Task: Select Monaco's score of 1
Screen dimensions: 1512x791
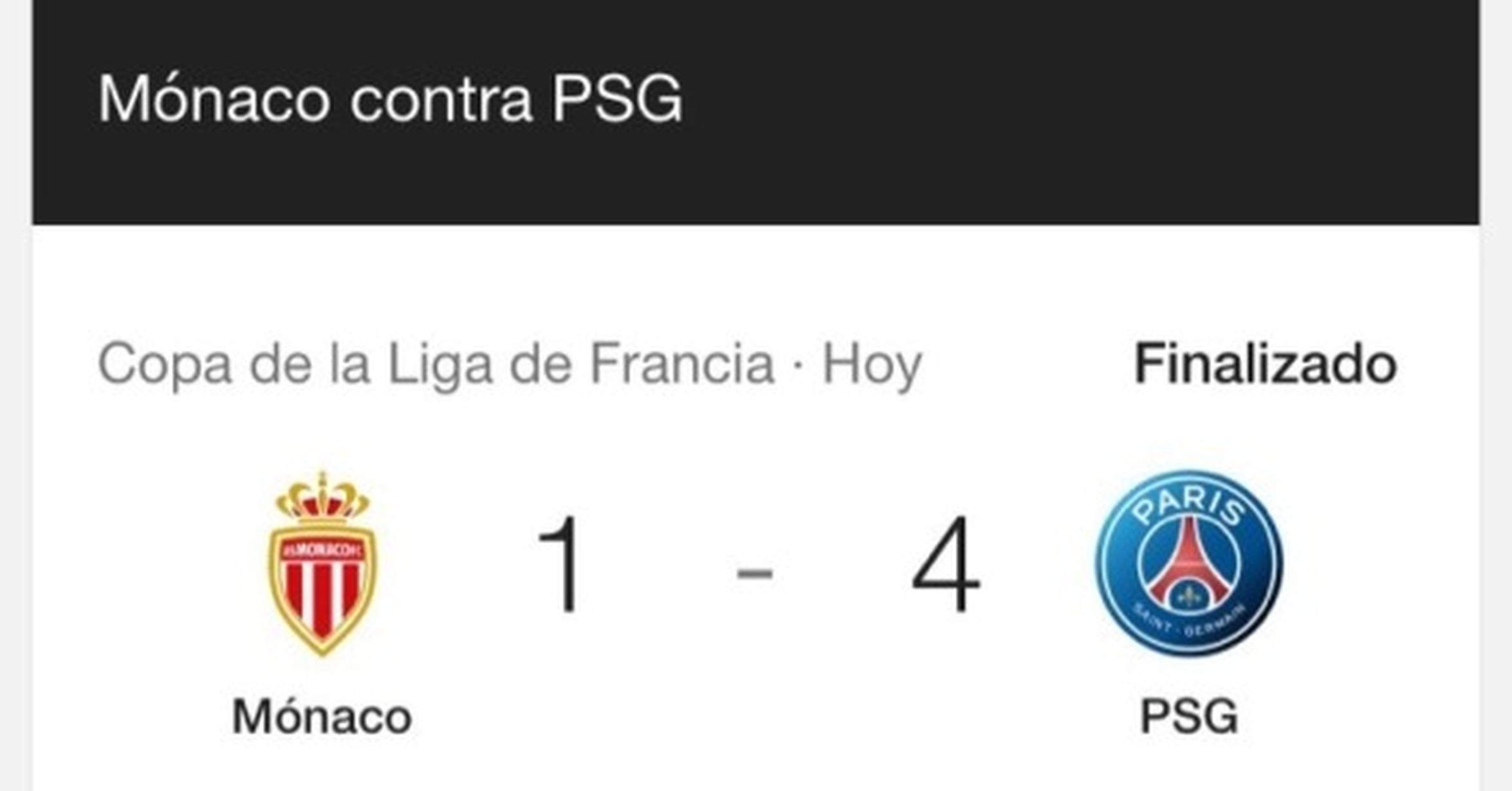Action: [560, 565]
